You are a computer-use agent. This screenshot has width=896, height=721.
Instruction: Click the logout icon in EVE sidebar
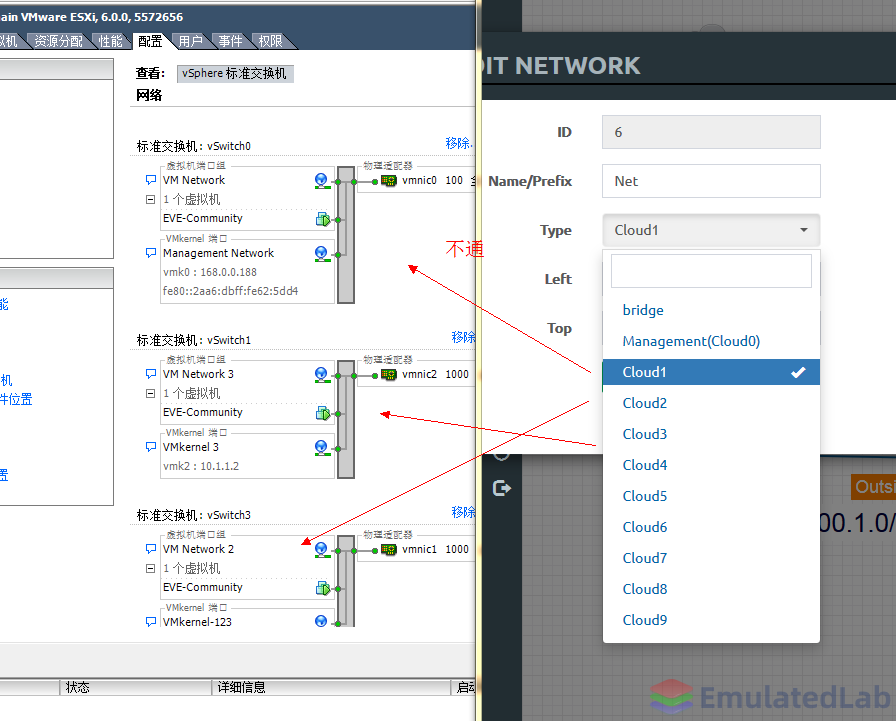click(x=502, y=488)
